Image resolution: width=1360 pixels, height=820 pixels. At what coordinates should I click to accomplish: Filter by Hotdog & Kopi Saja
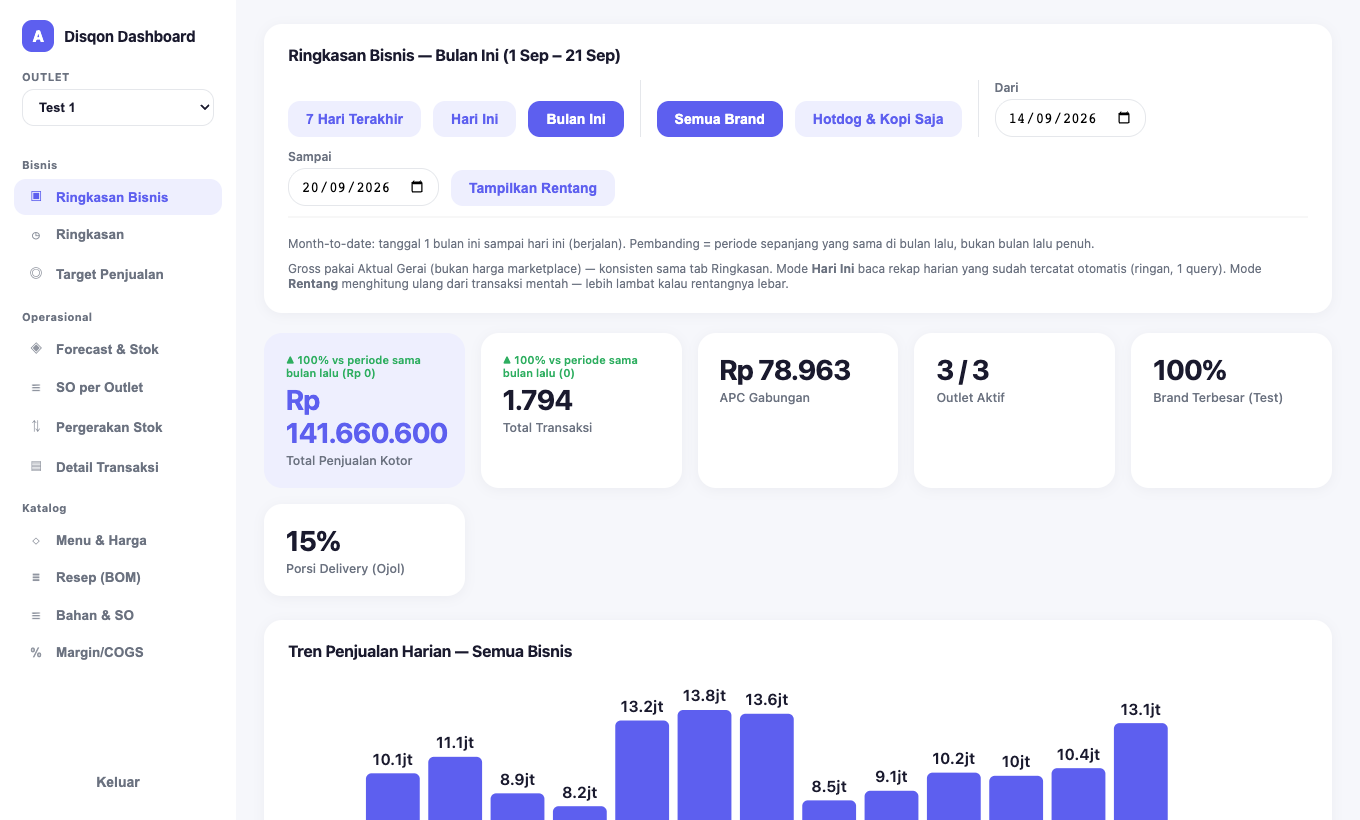[x=878, y=119]
